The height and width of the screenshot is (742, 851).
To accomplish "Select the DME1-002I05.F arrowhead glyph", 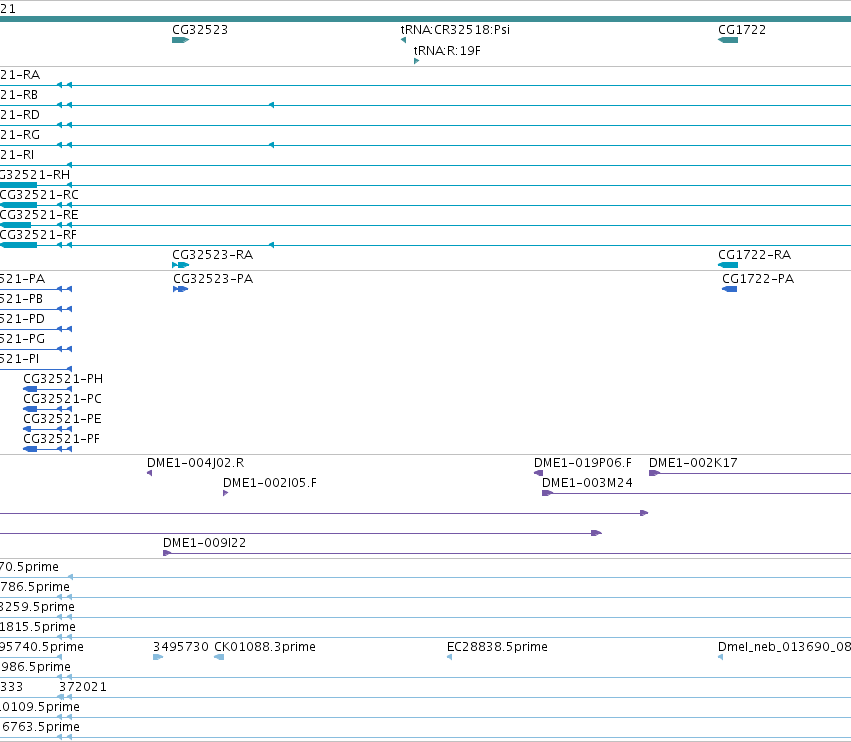I will pyautogui.click(x=226, y=493).
